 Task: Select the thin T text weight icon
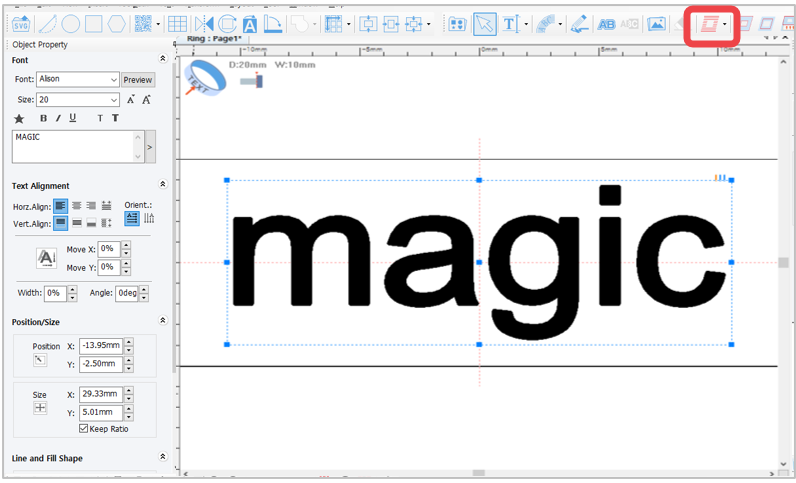[100, 118]
